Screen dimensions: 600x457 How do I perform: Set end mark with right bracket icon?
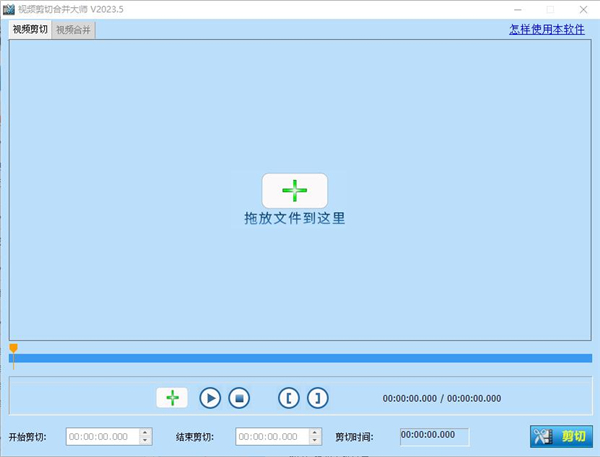point(317,397)
